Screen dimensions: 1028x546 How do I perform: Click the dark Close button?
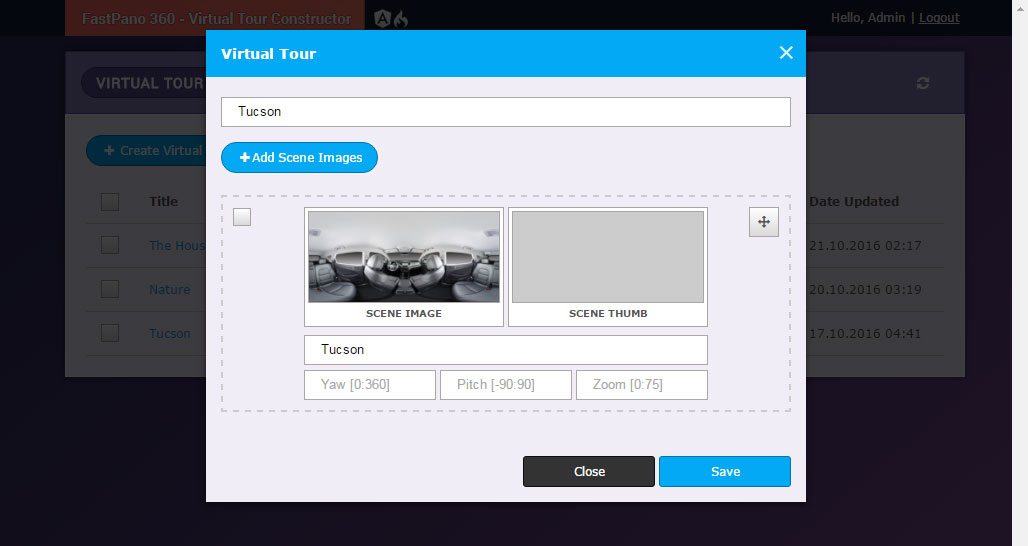(589, 472)
